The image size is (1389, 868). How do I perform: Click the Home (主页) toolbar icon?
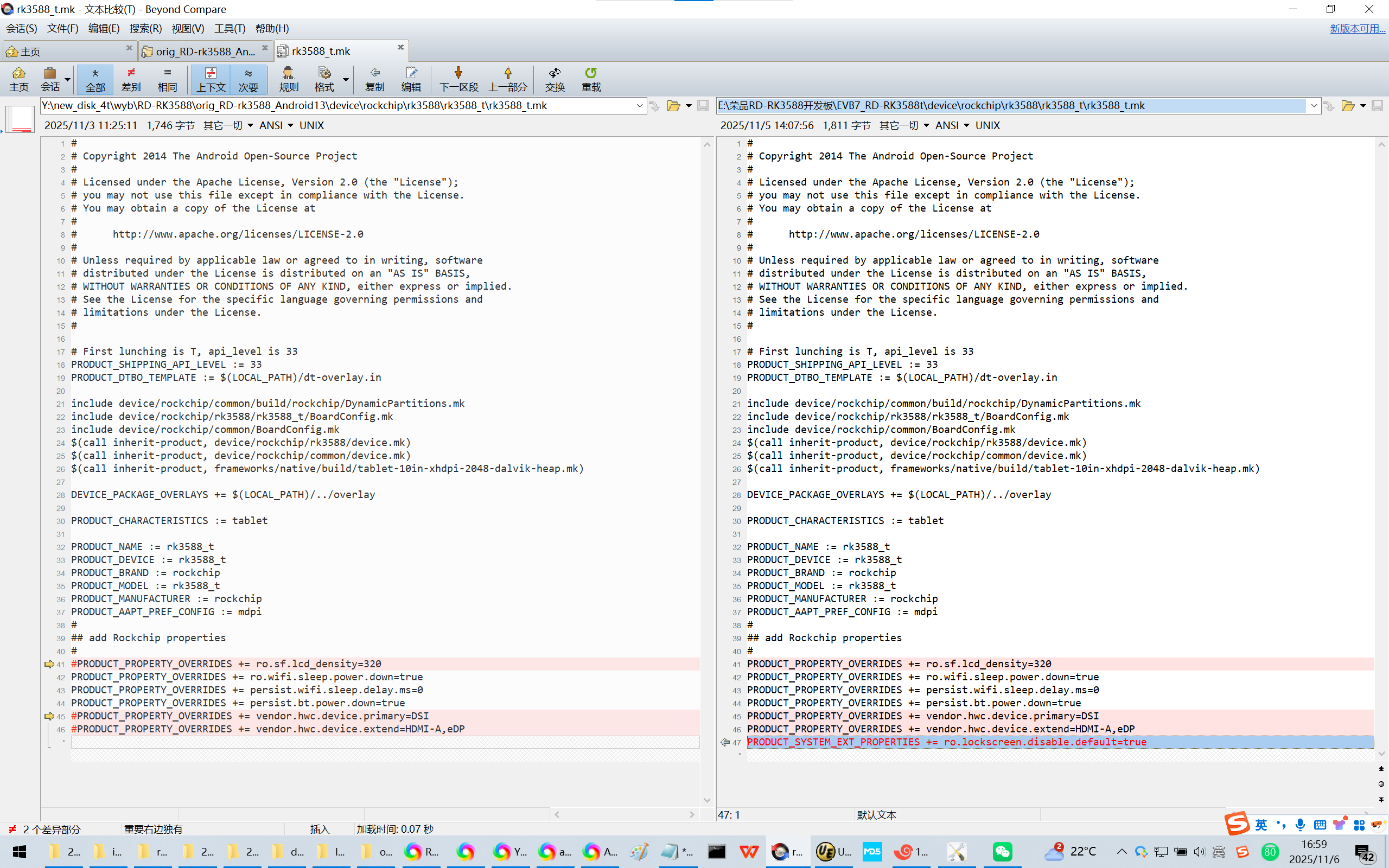point(19,79)
